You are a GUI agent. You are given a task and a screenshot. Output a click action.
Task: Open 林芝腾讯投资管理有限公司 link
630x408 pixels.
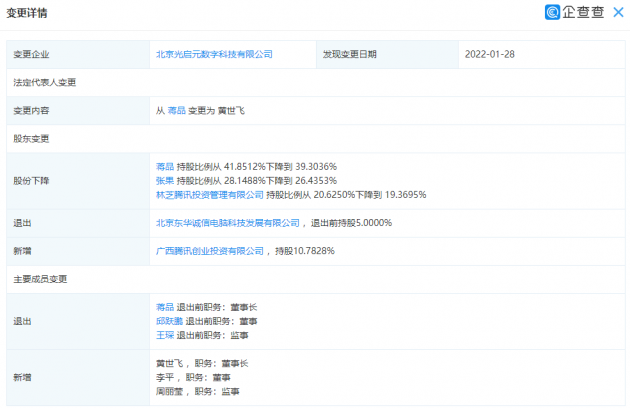pyautogui.click(x=210, y=195)
